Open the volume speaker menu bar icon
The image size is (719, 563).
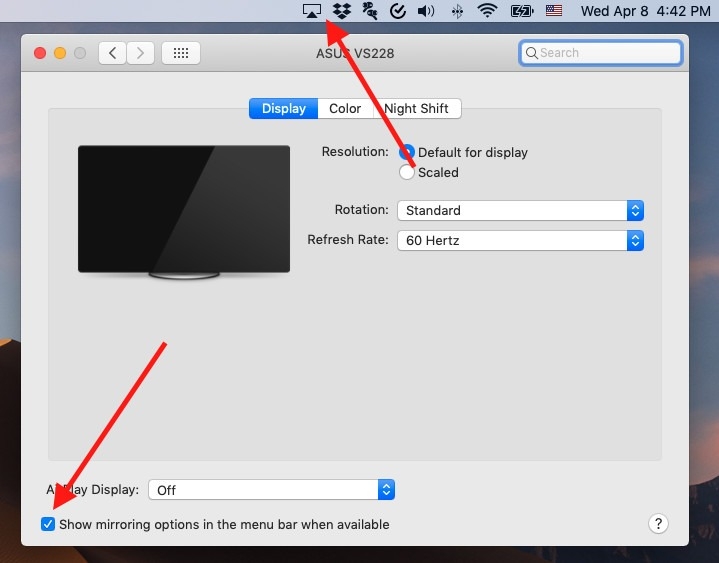pyautogui.click(x=426, y=11)
